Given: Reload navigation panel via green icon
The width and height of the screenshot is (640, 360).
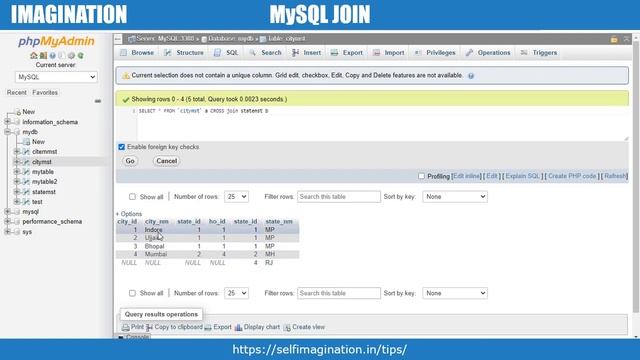Looking at the screenshot, I should [x=81, y=56].
